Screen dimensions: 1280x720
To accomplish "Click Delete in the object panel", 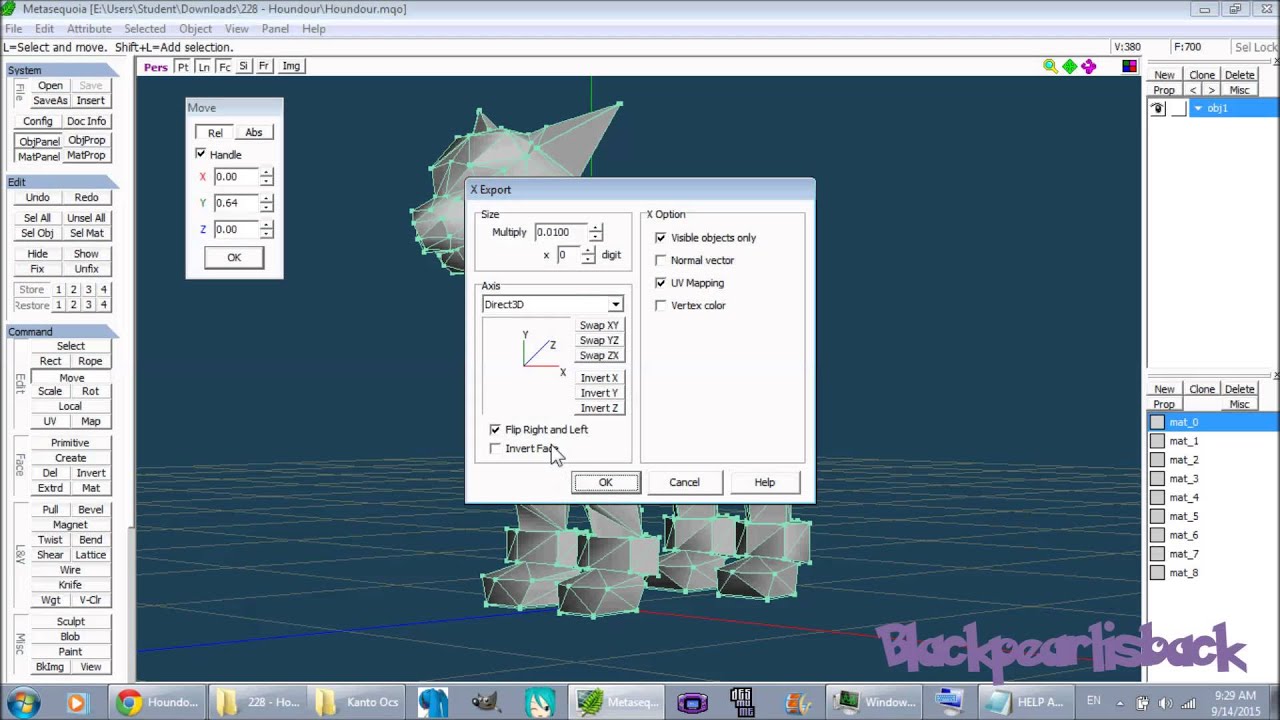I will (1239, 75).
